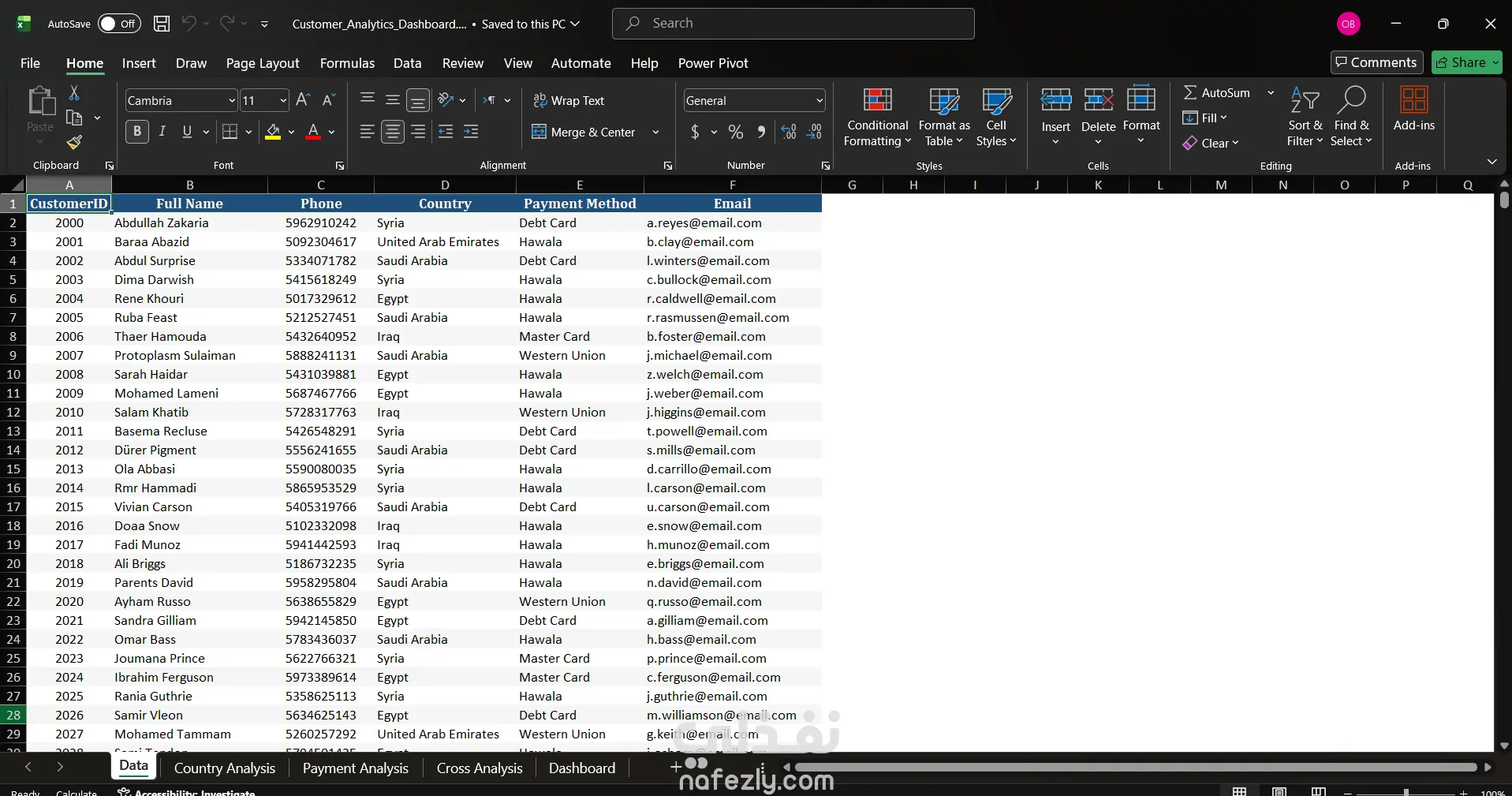Open the Add-ins icon
The height and width of the screenshot is (796, 1512).
[1413, 109]
